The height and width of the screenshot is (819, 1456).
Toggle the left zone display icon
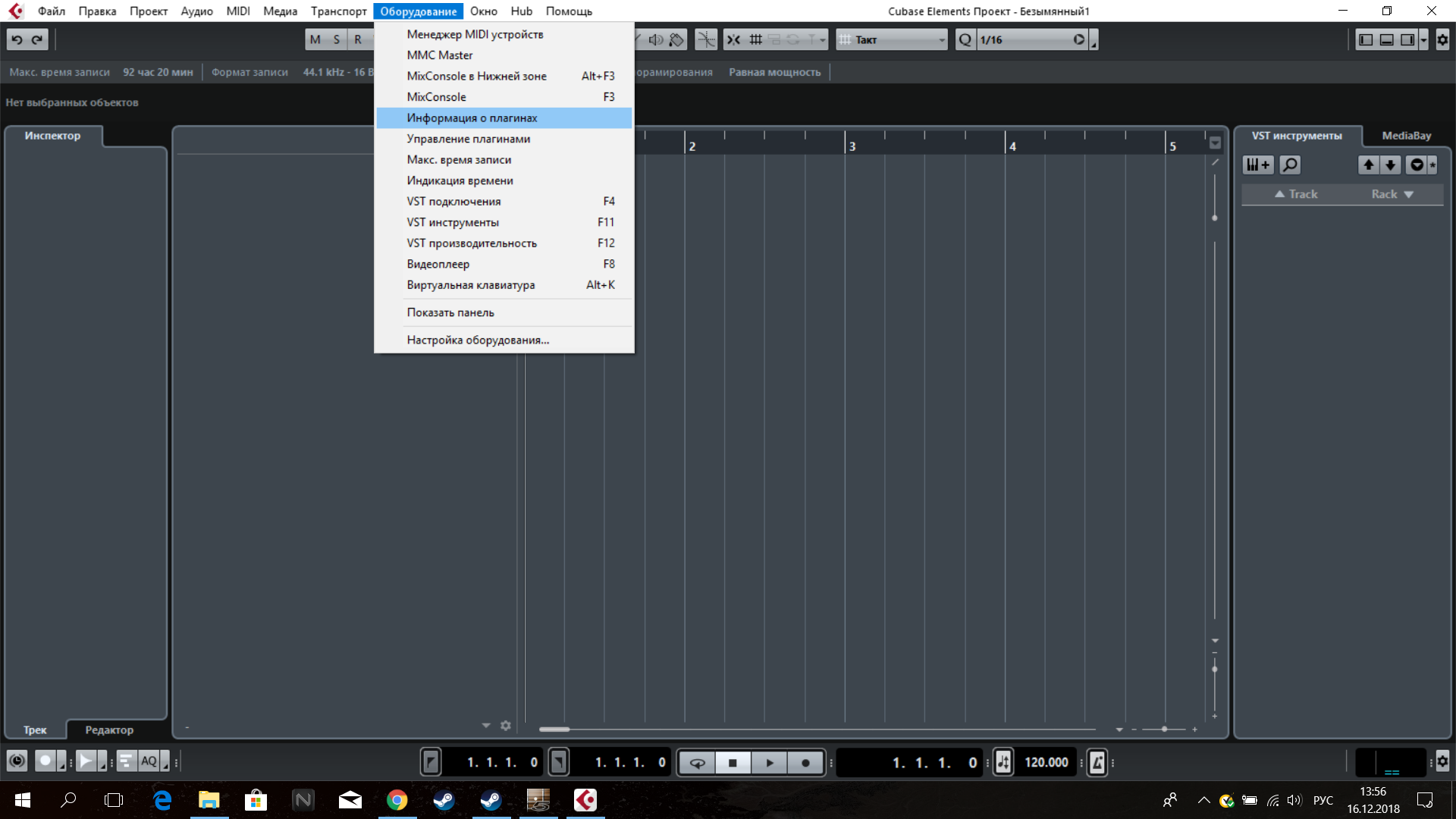tap(1366, 39)
